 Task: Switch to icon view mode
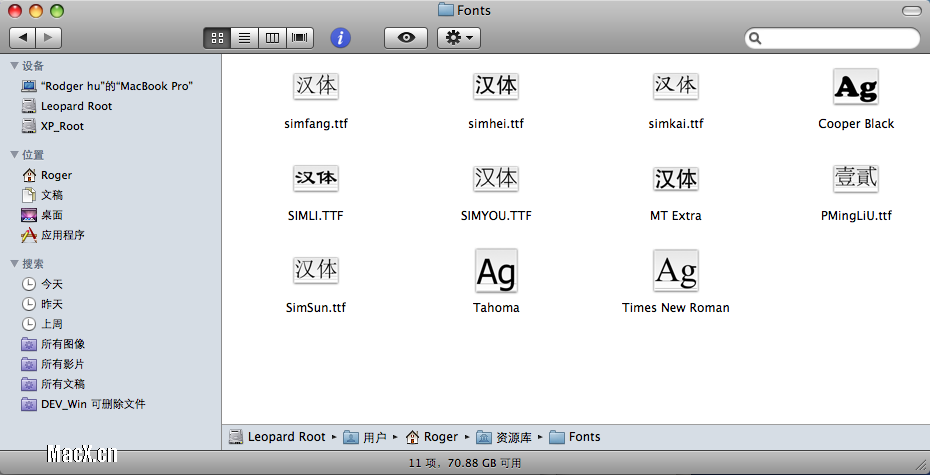pos(217,38)
